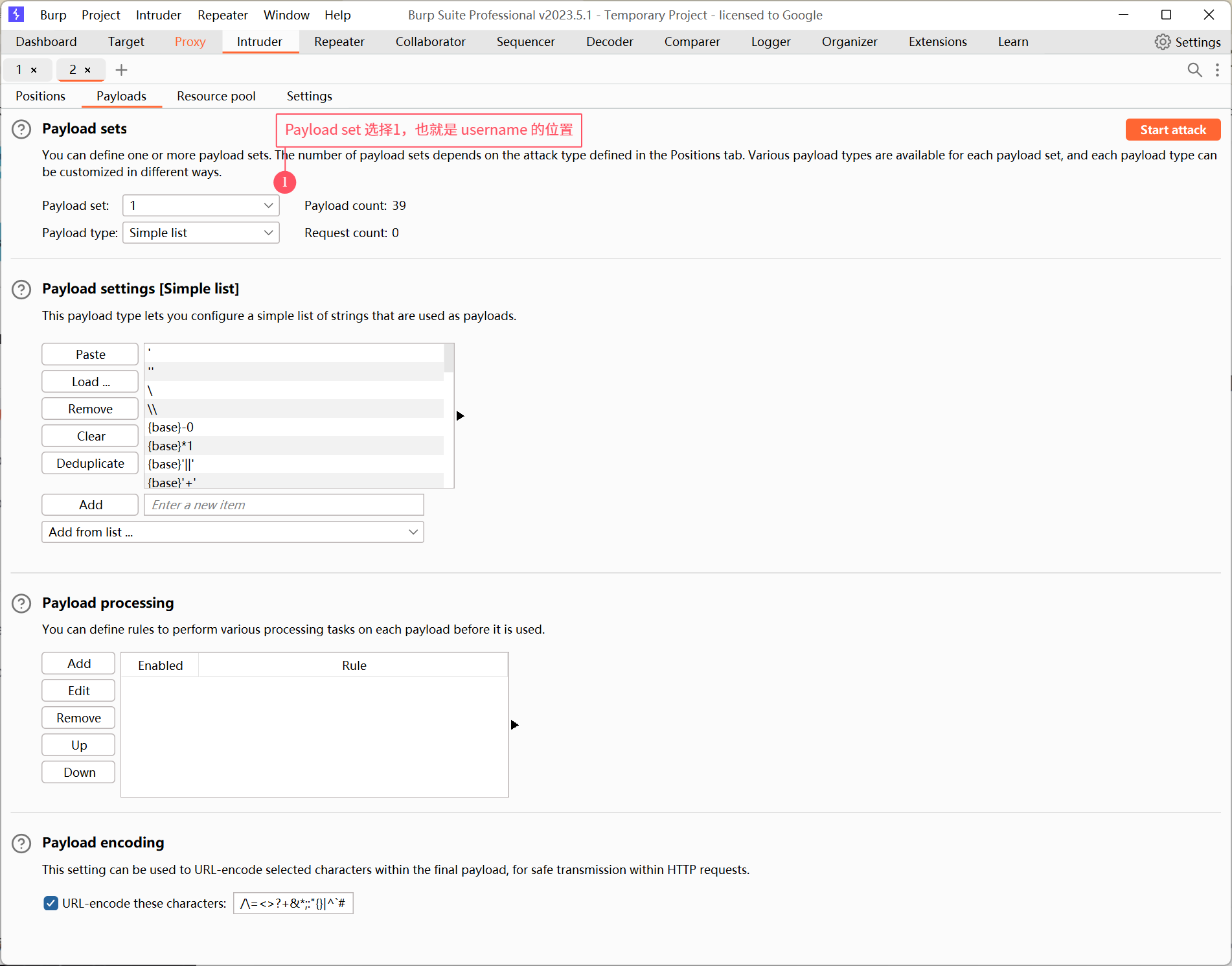Viewport: 1232px width, 966px height.
Task: Switch to the Dashboard tab
Action: [x=46, y=42]
